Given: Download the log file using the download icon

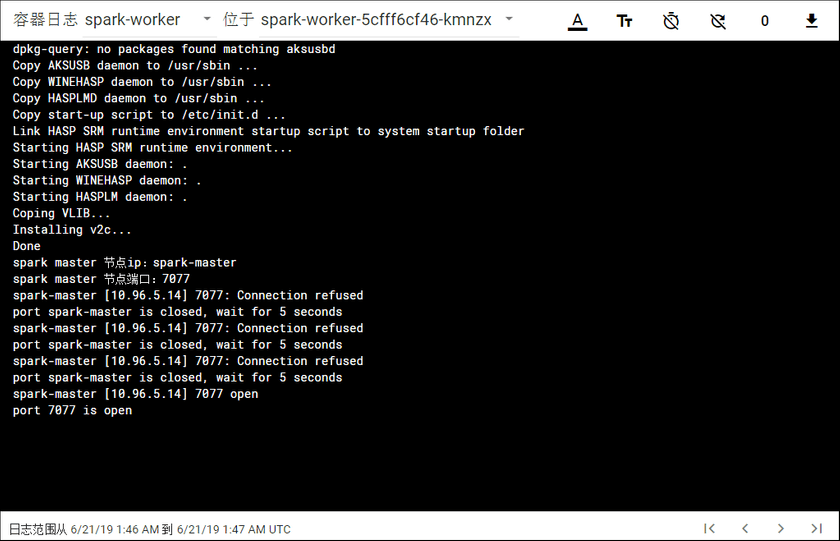Looking at the screenshot, I should (x=811, y=21).
